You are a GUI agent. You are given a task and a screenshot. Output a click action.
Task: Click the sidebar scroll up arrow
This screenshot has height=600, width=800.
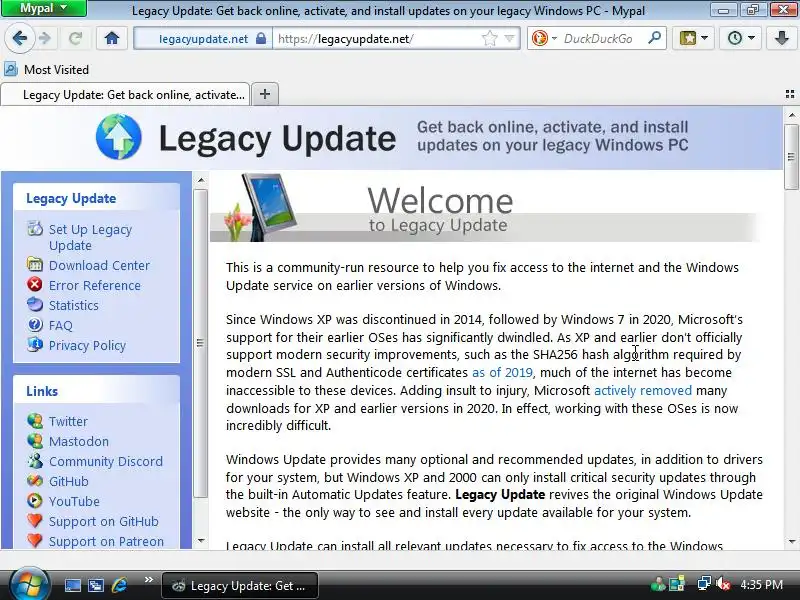point(201,180)
